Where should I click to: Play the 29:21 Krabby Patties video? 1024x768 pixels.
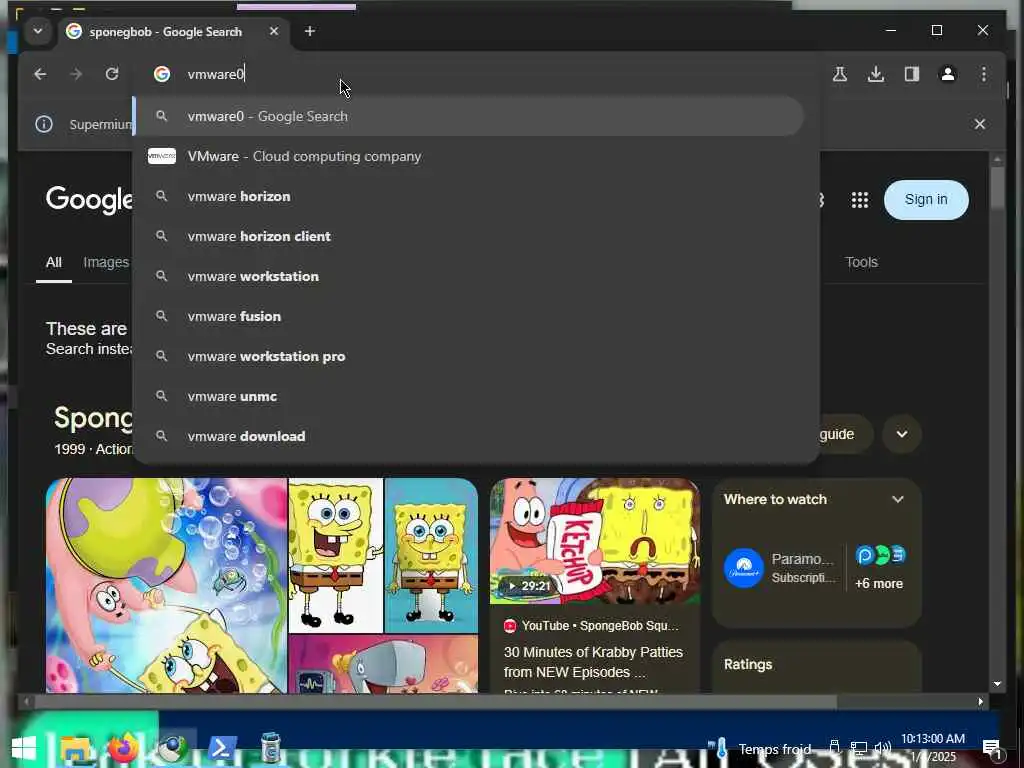pos(594,541)
